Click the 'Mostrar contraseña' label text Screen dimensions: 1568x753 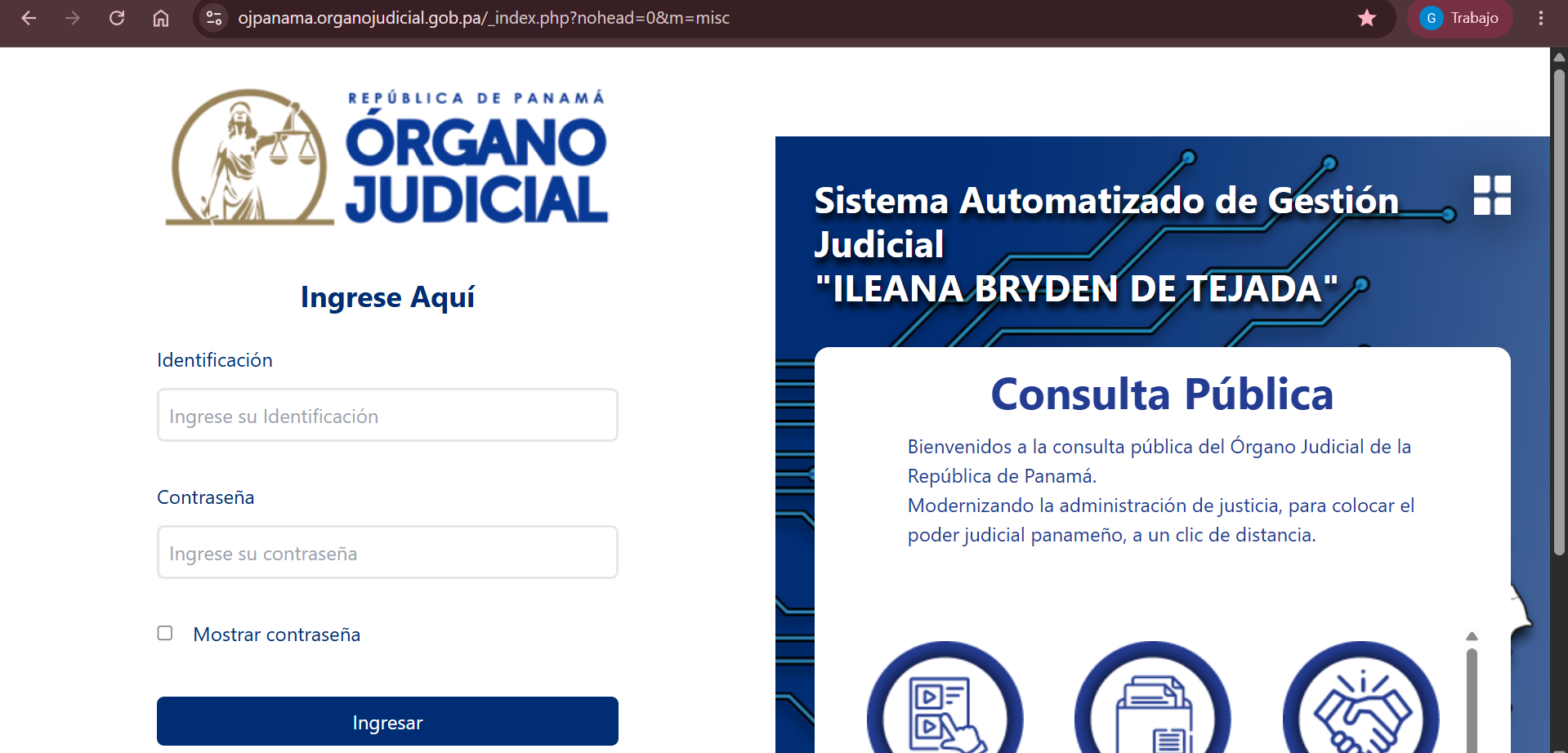pos(277,635)
